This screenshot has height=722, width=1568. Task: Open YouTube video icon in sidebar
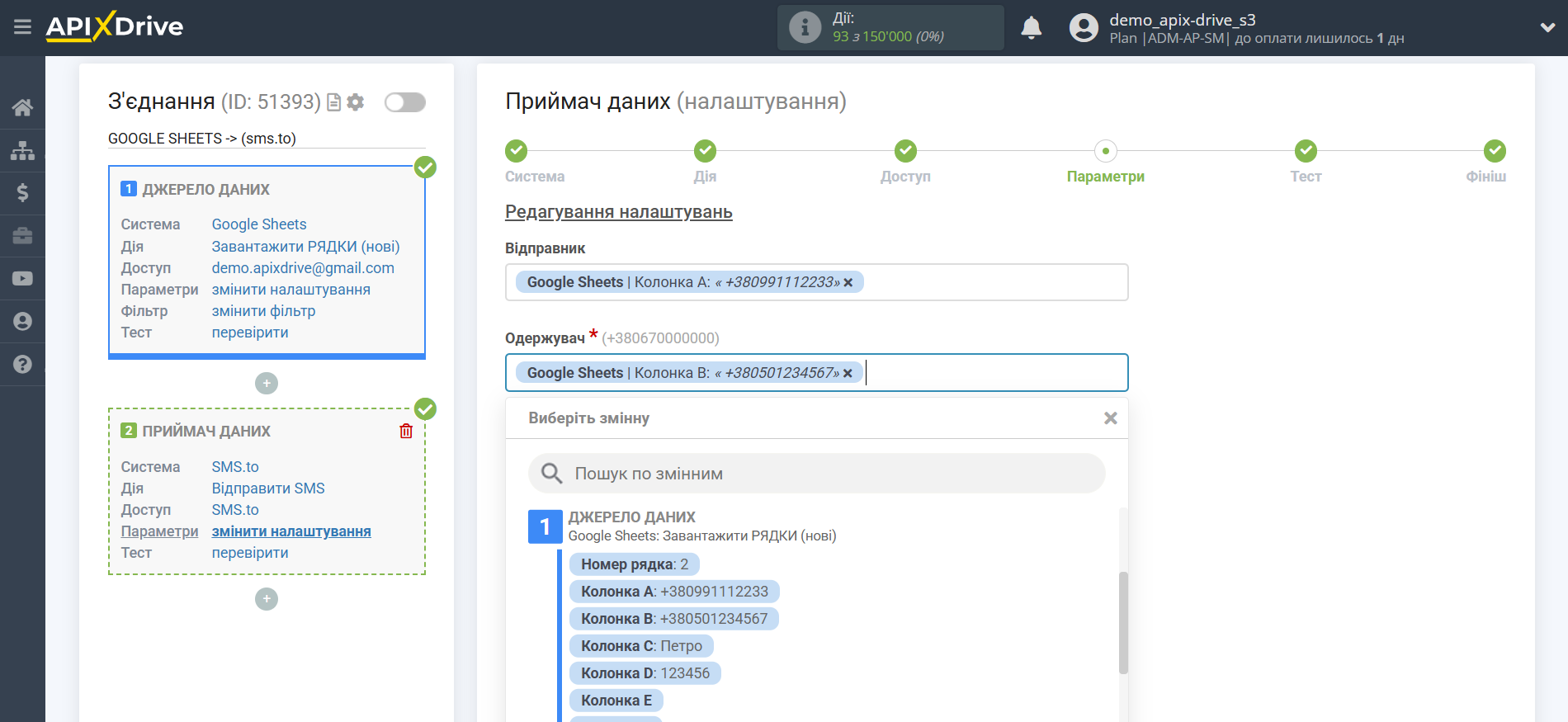click(22, 279)
